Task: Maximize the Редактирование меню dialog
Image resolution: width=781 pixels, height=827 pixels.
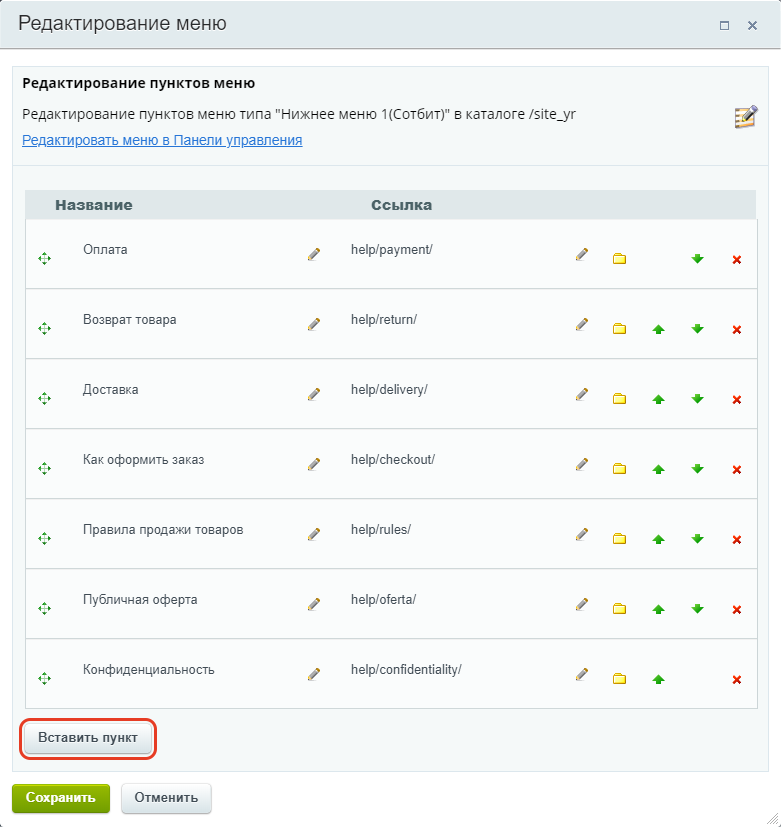Action: click(x=725, y=25)
